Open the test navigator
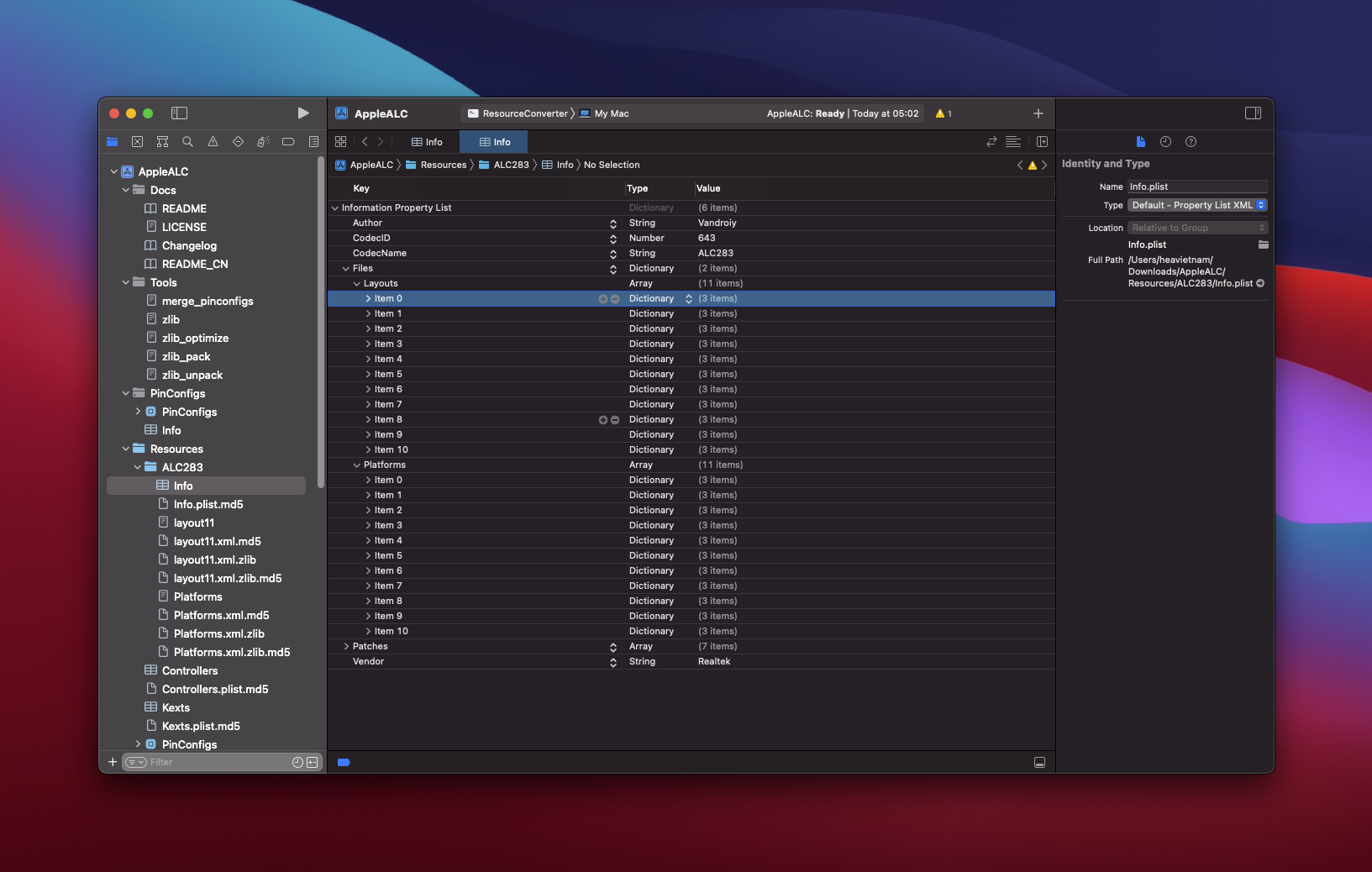This screenshot has height=872, width=1372. click(239, 142)
